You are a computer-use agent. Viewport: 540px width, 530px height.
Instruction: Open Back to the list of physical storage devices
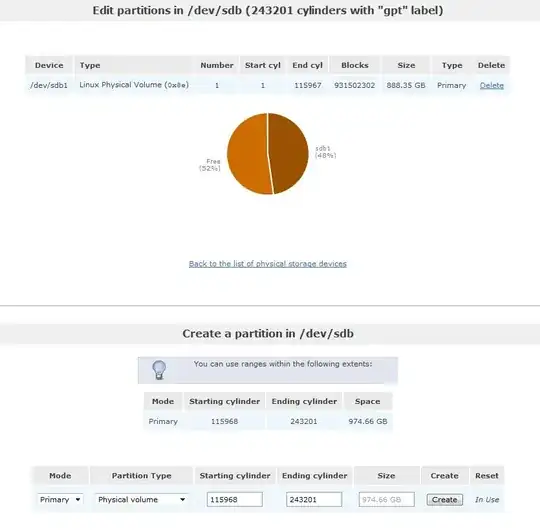[x=268, y=264]
